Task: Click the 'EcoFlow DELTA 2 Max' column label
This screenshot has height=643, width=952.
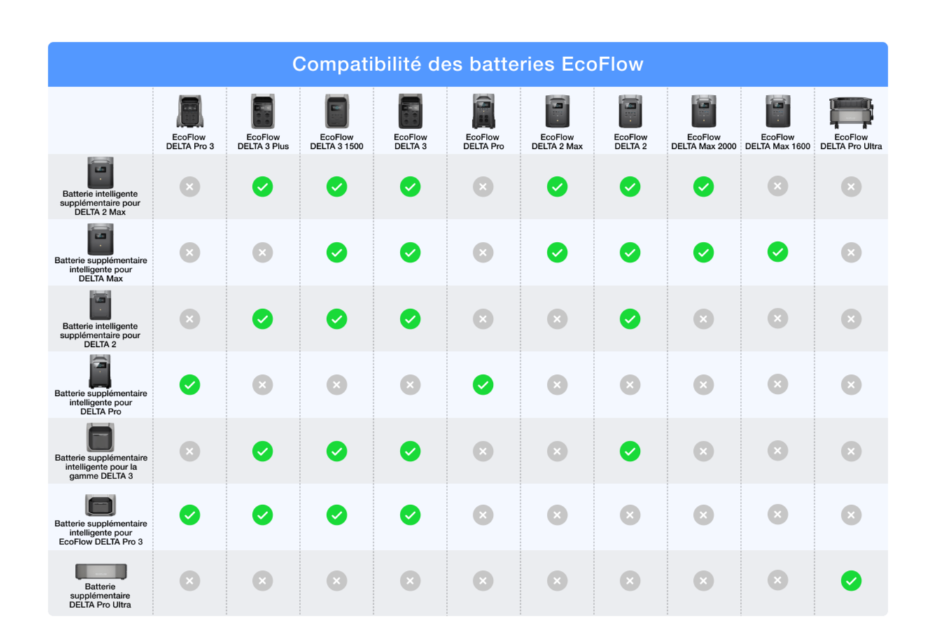Action: [x=557, y=142]
